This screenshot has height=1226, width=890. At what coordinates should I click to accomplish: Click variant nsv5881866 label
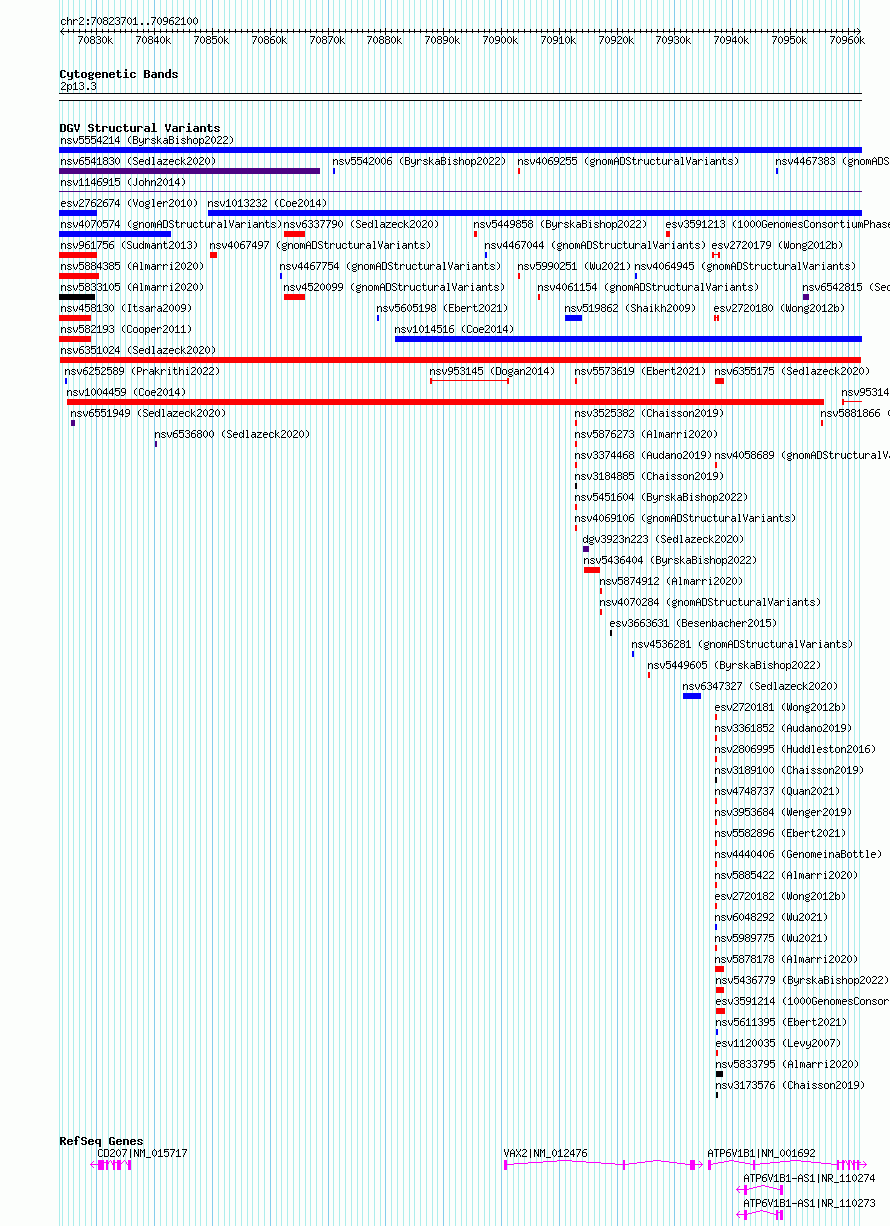click(855, 414)
